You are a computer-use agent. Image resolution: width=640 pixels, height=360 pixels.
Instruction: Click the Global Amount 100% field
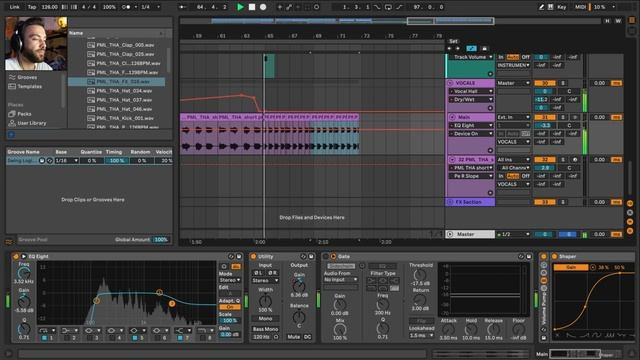pyautogui.click(x=161, y=240)
